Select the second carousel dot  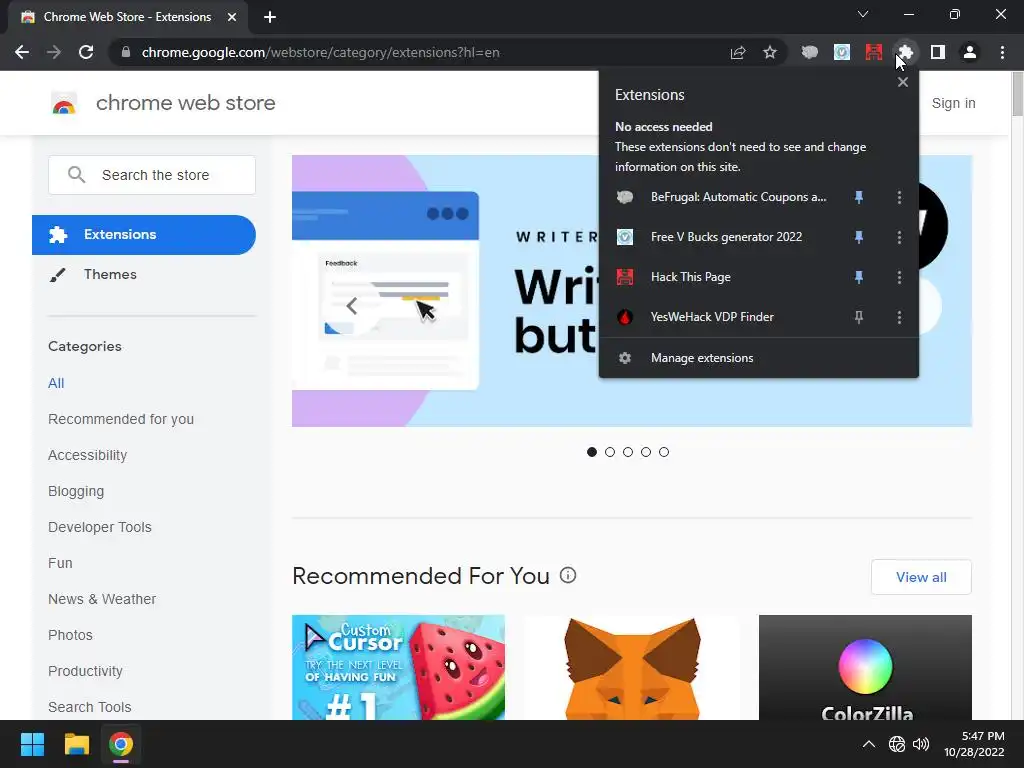click(610, 452)
